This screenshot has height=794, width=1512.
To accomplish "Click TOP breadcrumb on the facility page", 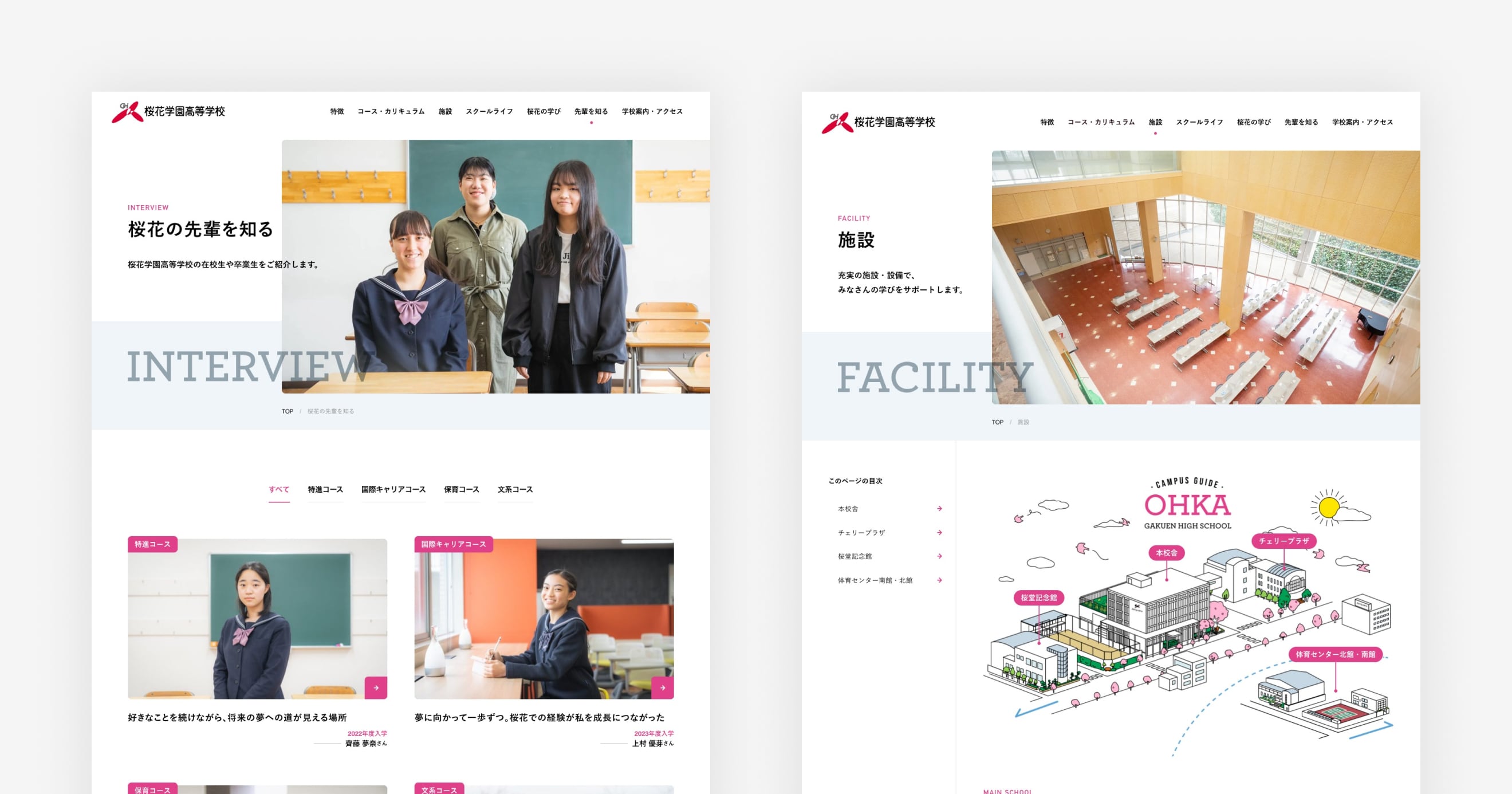I will [997, 422].
